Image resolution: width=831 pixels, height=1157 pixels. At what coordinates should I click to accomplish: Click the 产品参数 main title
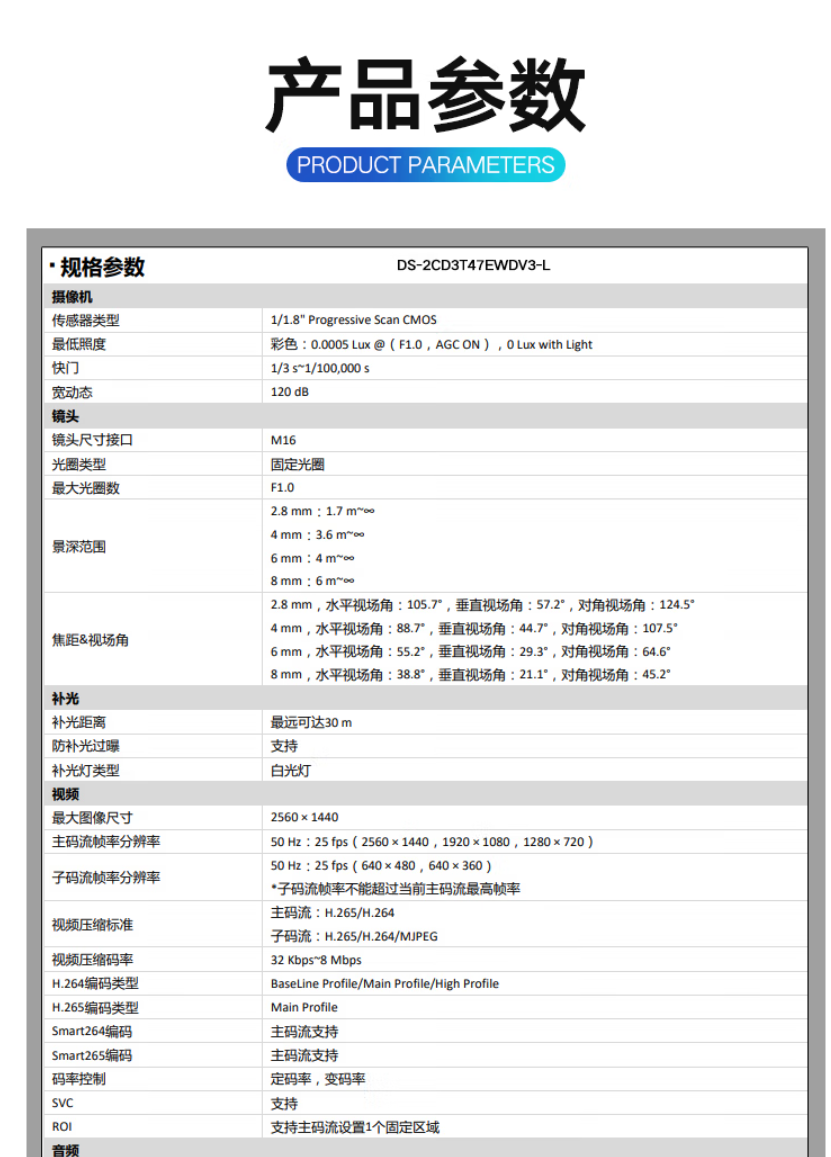pyautogui.click(x=425, y=95)
